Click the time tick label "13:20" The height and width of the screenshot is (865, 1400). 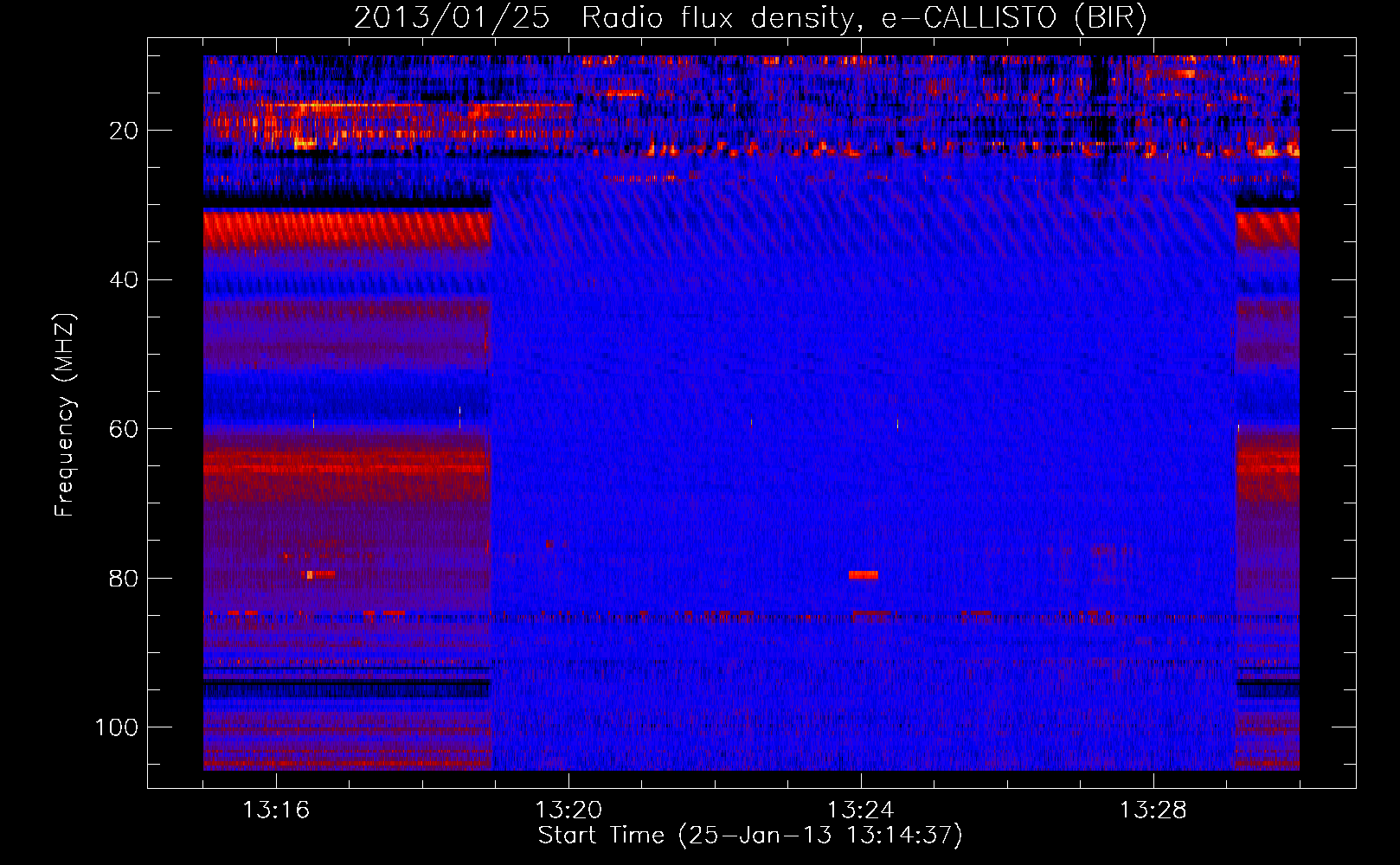coord(568,811)
